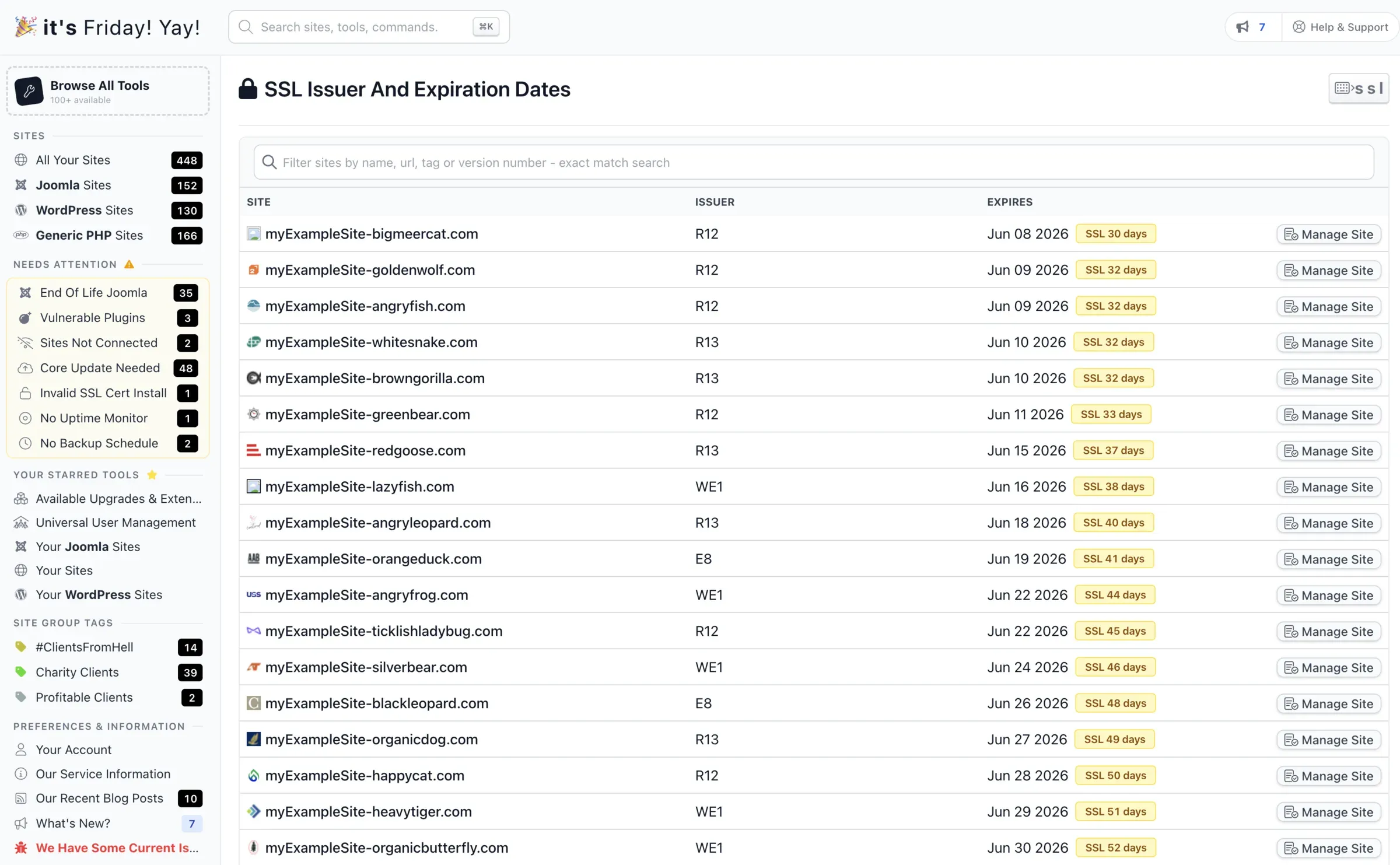1400x865 pixels.
Task: Click the SSL 44 days badge for angryfrog.com
Action: pos(1115,595)
